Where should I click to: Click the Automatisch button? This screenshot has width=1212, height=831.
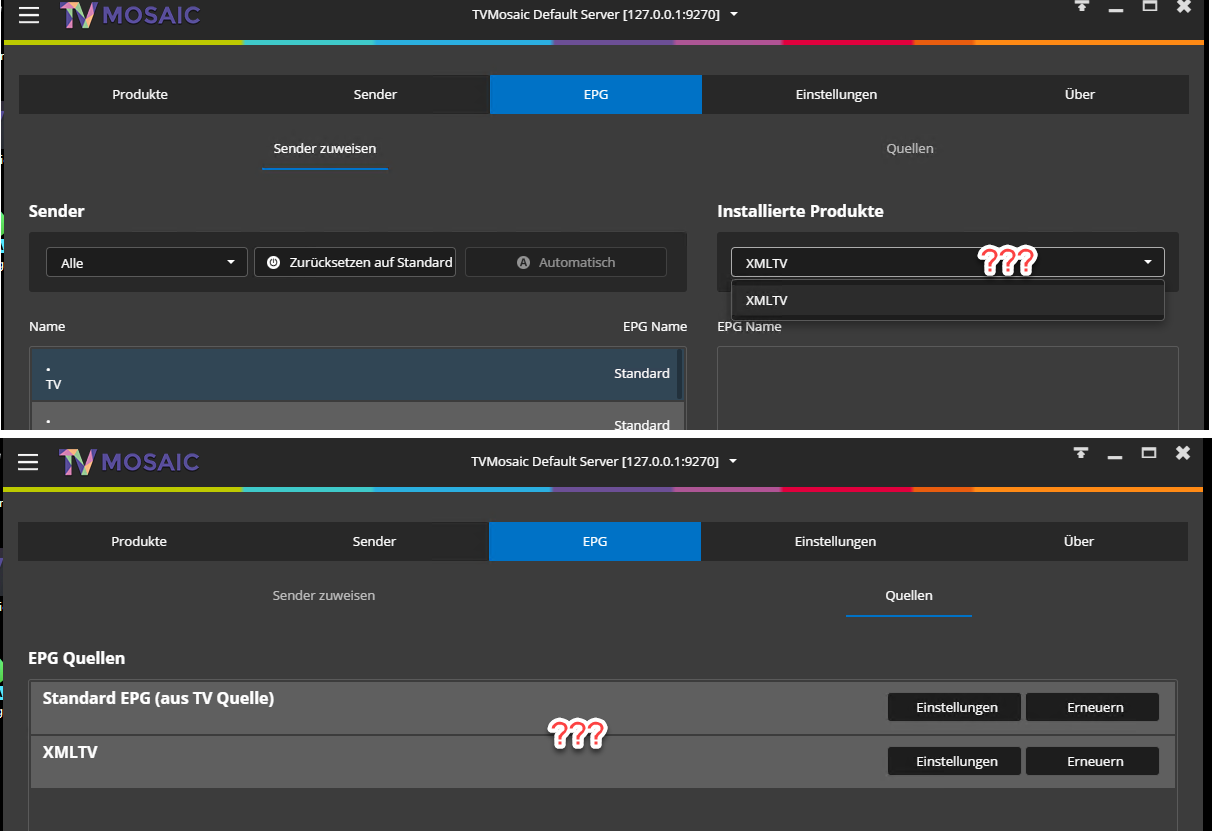click(566, 263)
